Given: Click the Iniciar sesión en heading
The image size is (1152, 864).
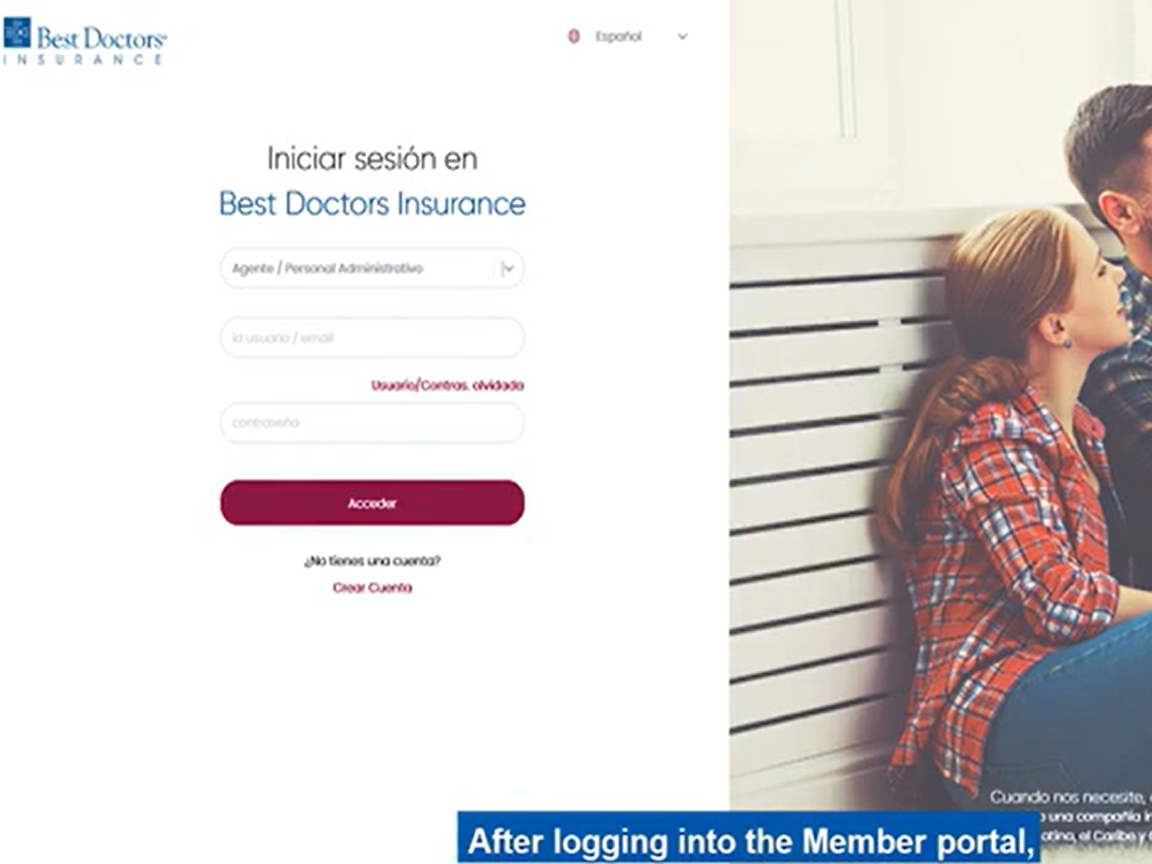Looking at the screenshot, I should click(x=372, y=159).
